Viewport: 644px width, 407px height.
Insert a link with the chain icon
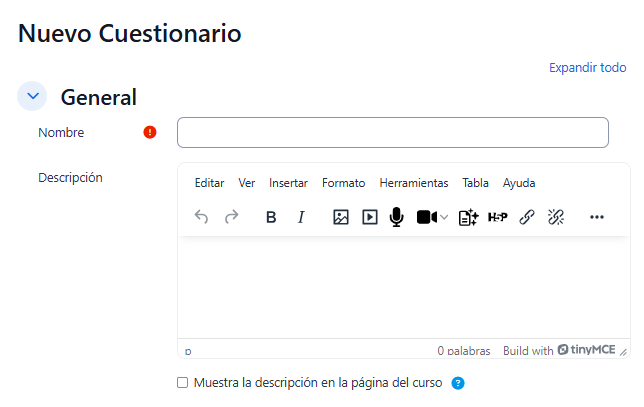(x=527, y=217)
